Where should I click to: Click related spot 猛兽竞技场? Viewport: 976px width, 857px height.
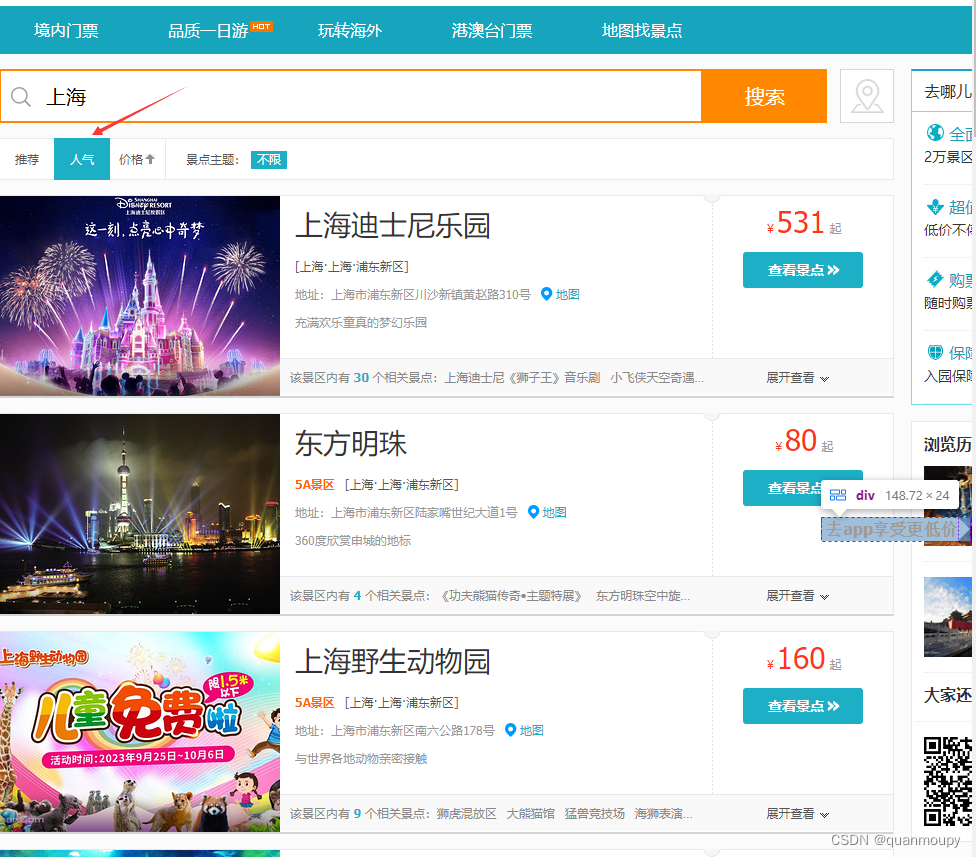pyautogui.click(x=594, y=813)
